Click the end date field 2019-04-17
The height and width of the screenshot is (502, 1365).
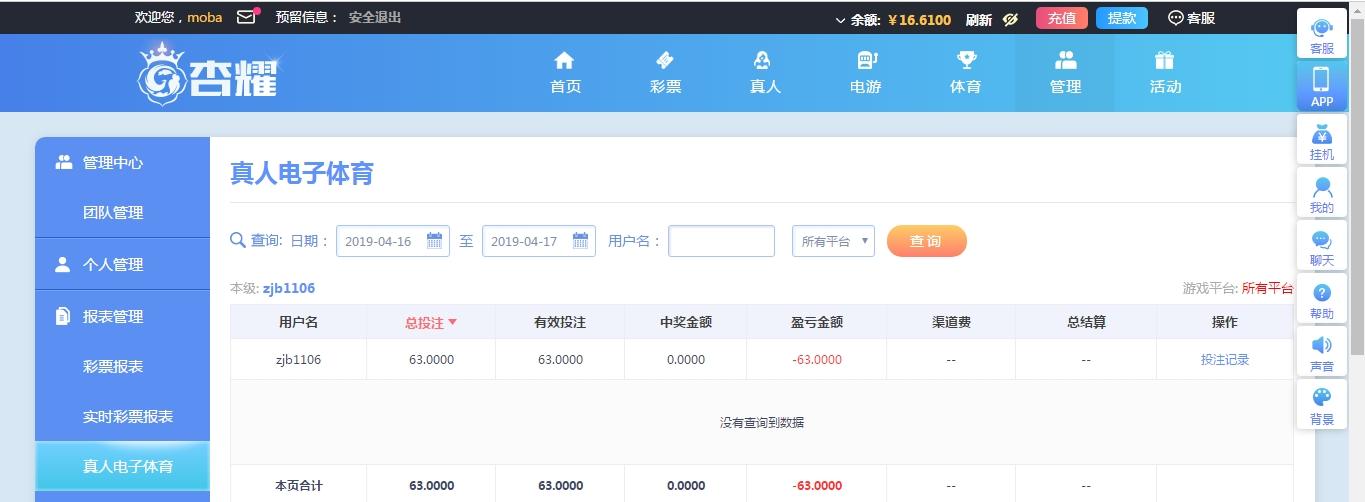tap(538, 241)
